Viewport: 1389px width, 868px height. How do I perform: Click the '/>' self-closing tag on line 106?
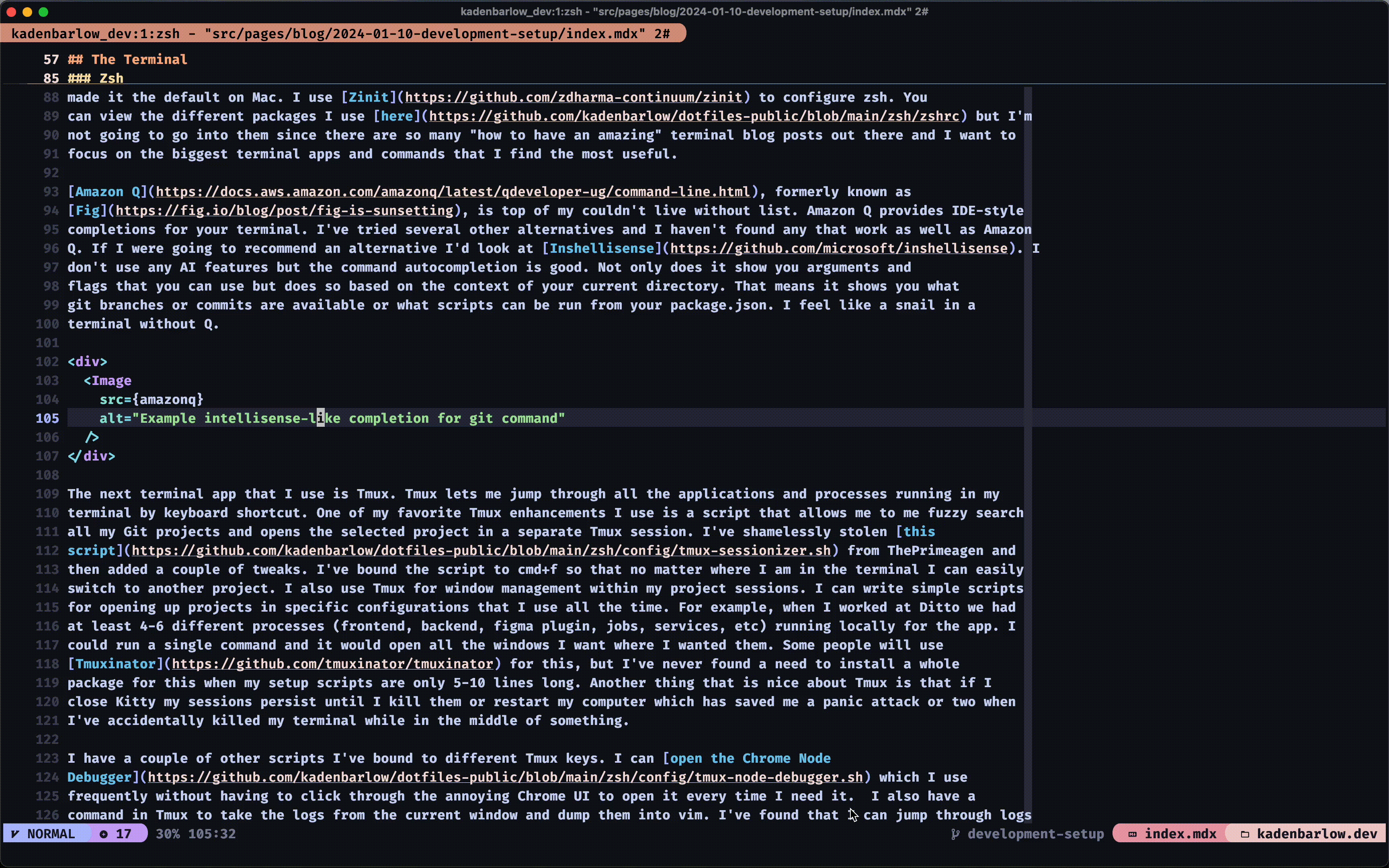click(x=92, y=438)
